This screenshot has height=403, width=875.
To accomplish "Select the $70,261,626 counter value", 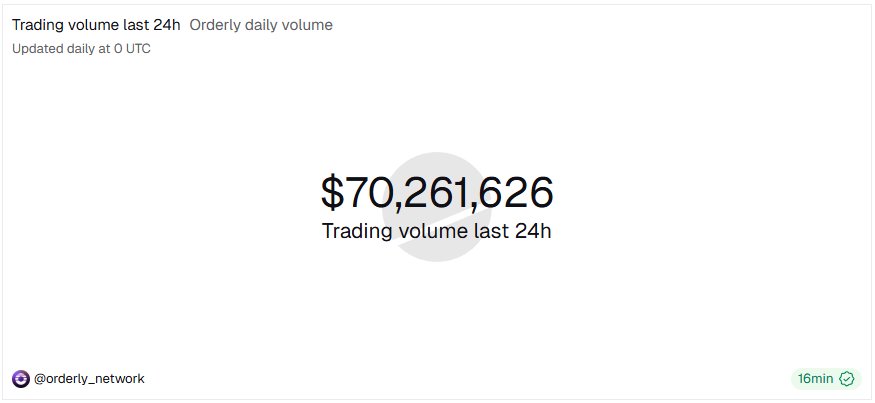I will coord(437,192).
